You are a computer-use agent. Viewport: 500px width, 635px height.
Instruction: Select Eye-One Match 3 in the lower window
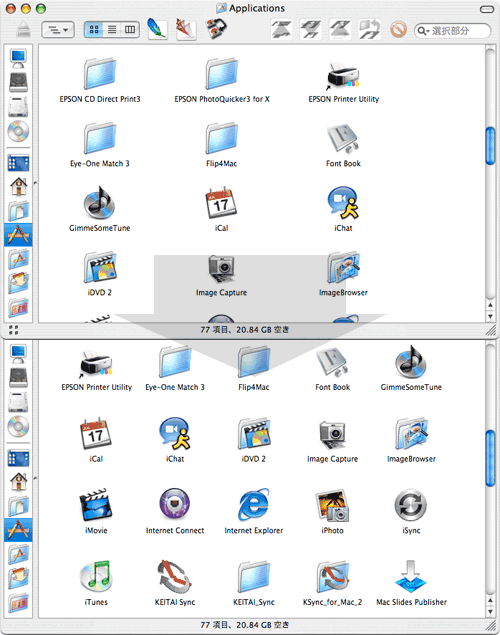(174, 362)
